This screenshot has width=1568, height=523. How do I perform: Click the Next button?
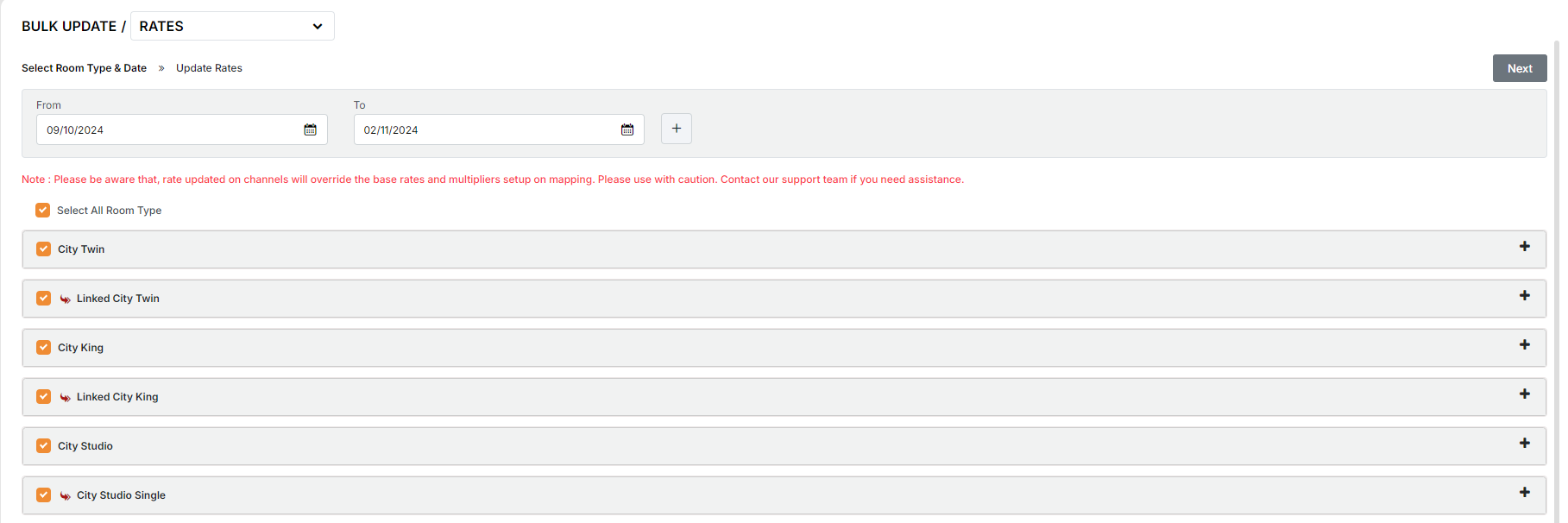tap(1519, 68)
